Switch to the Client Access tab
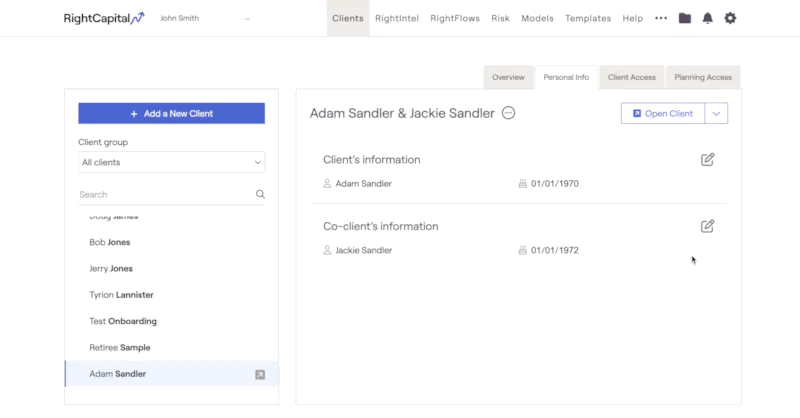Screen dimensions: 800x418 click(x=632, y=77)
